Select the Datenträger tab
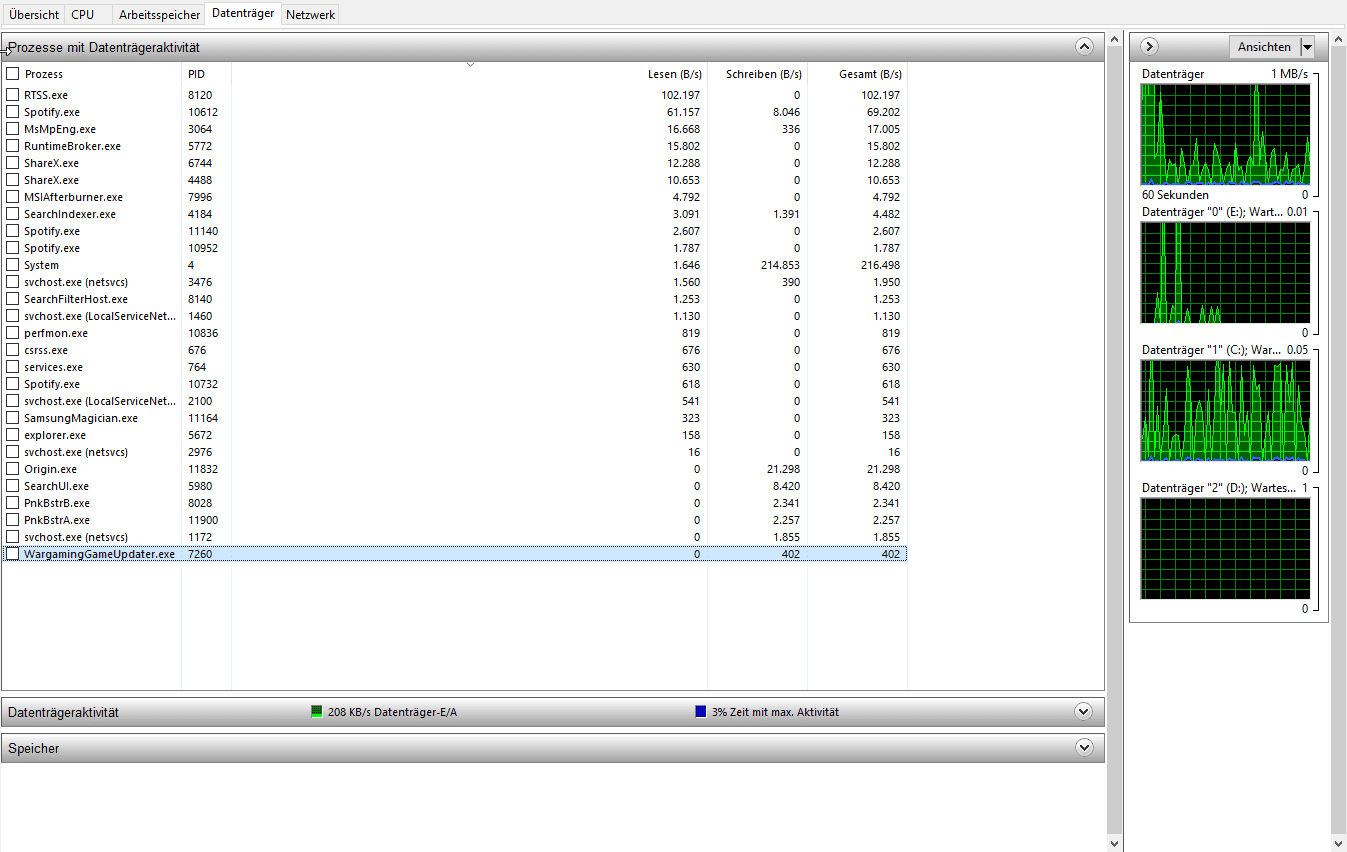Image resolution: width=1347 pixels, height=852 pixels. pos(243,13)
